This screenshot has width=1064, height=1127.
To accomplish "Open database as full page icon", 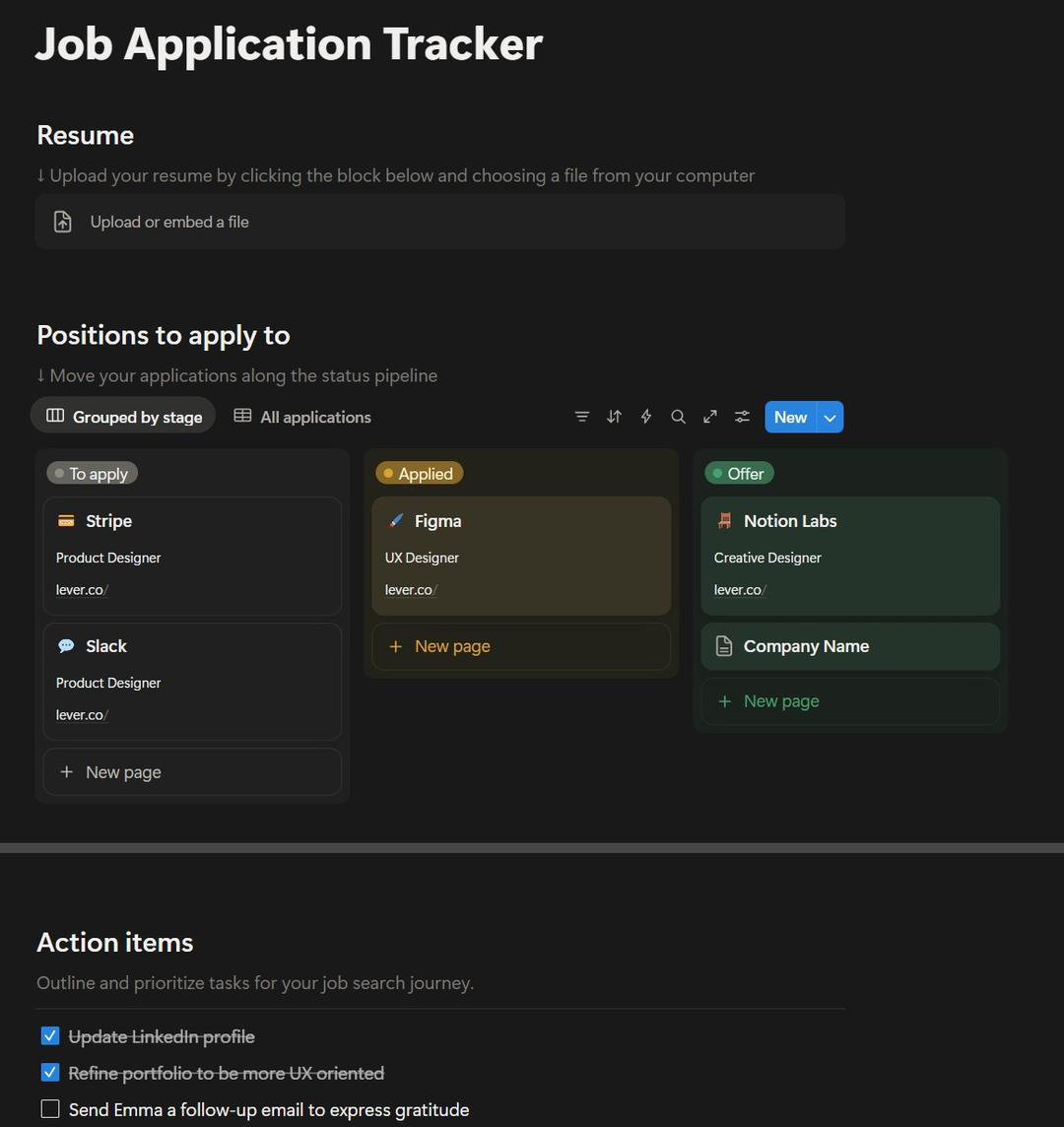I will point(710,417).
